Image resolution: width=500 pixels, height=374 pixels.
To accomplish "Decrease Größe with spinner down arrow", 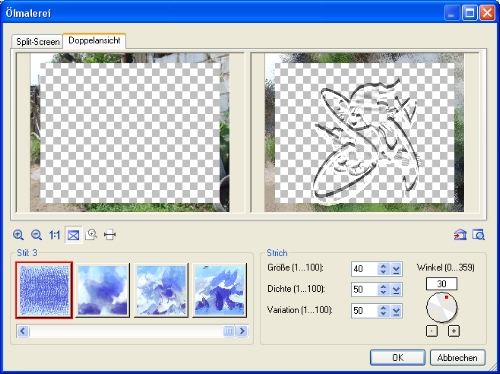I will coord(383,272).
